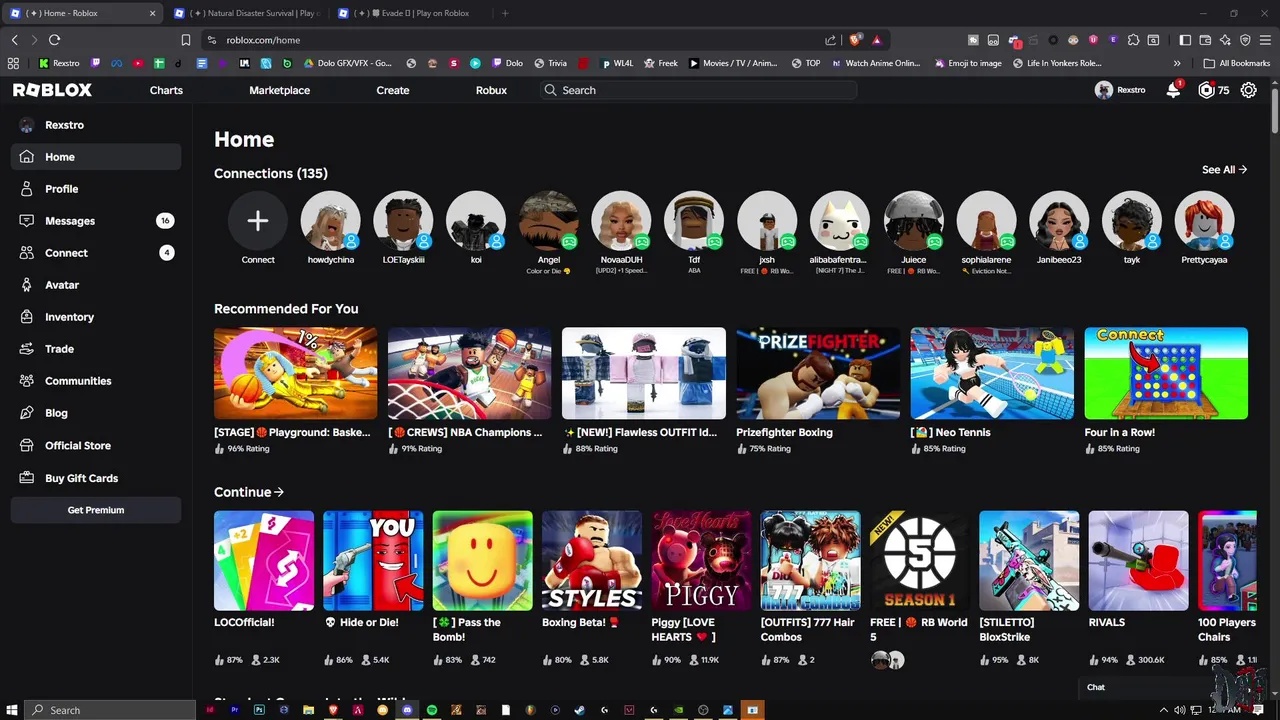
Task: Click the Profile icon in sidebar
Action: coord(26,189)
